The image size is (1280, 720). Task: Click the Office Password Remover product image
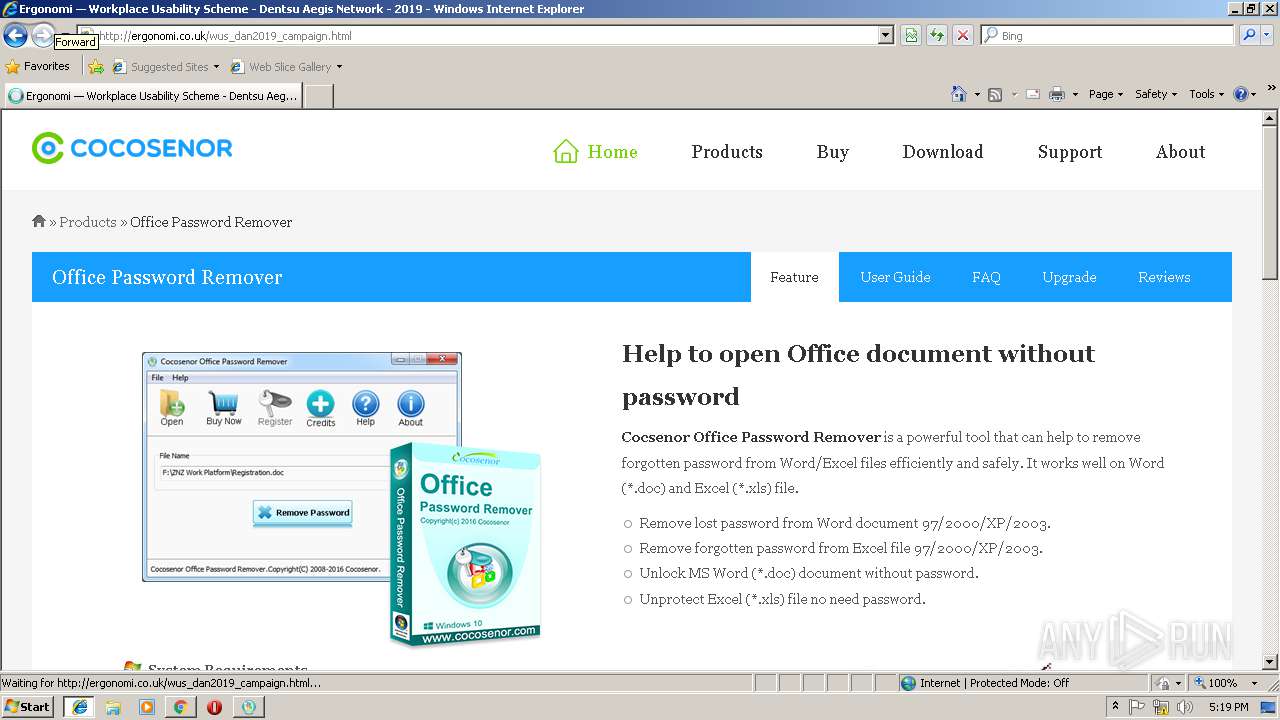click(342, 498)
